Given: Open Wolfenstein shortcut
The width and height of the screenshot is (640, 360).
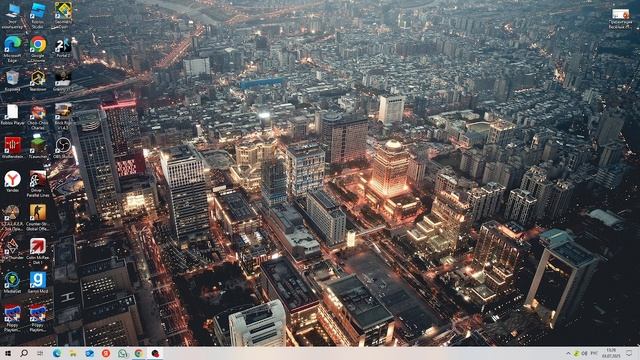Looking at the screenshot, I should (x=13, y=148).
